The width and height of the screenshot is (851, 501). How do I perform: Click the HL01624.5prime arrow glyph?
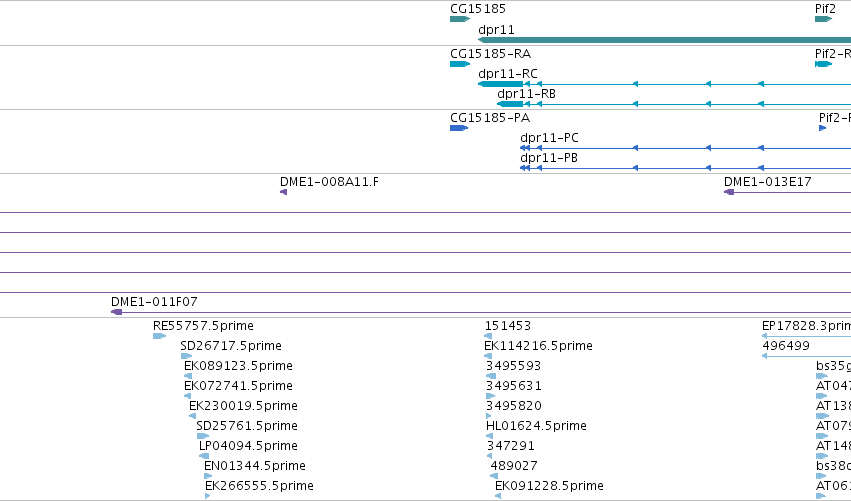point(490,436)
